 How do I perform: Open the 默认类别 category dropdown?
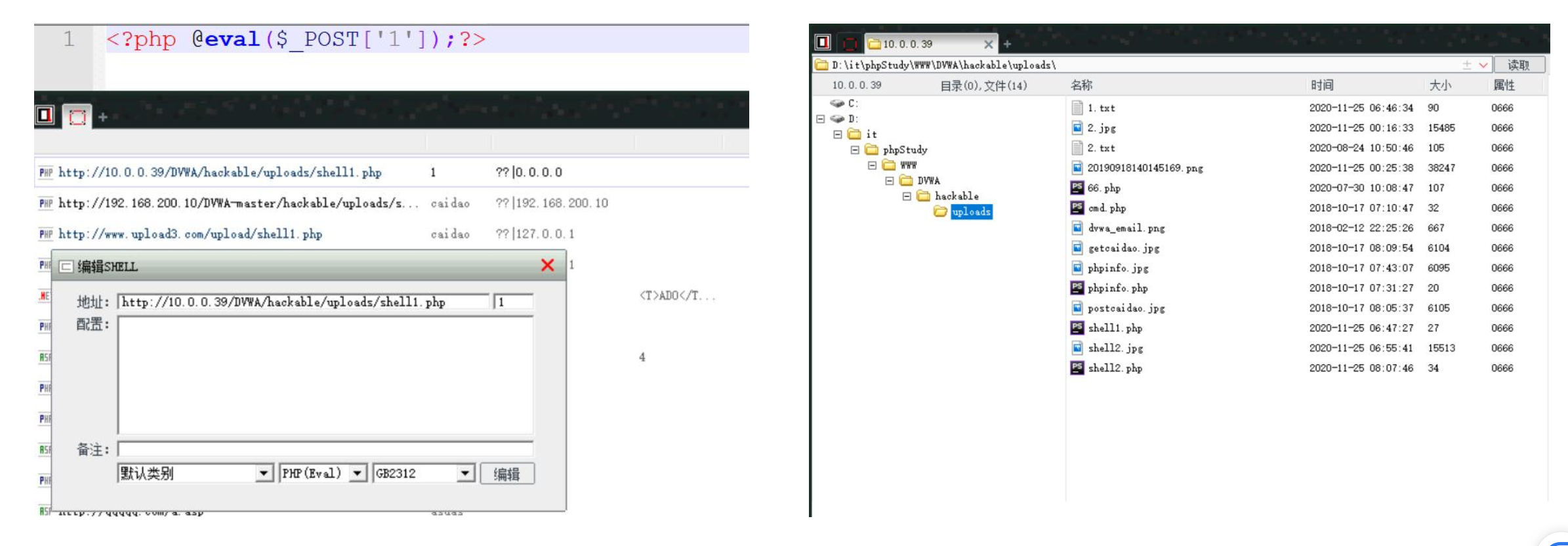click(x=264, y=473)
